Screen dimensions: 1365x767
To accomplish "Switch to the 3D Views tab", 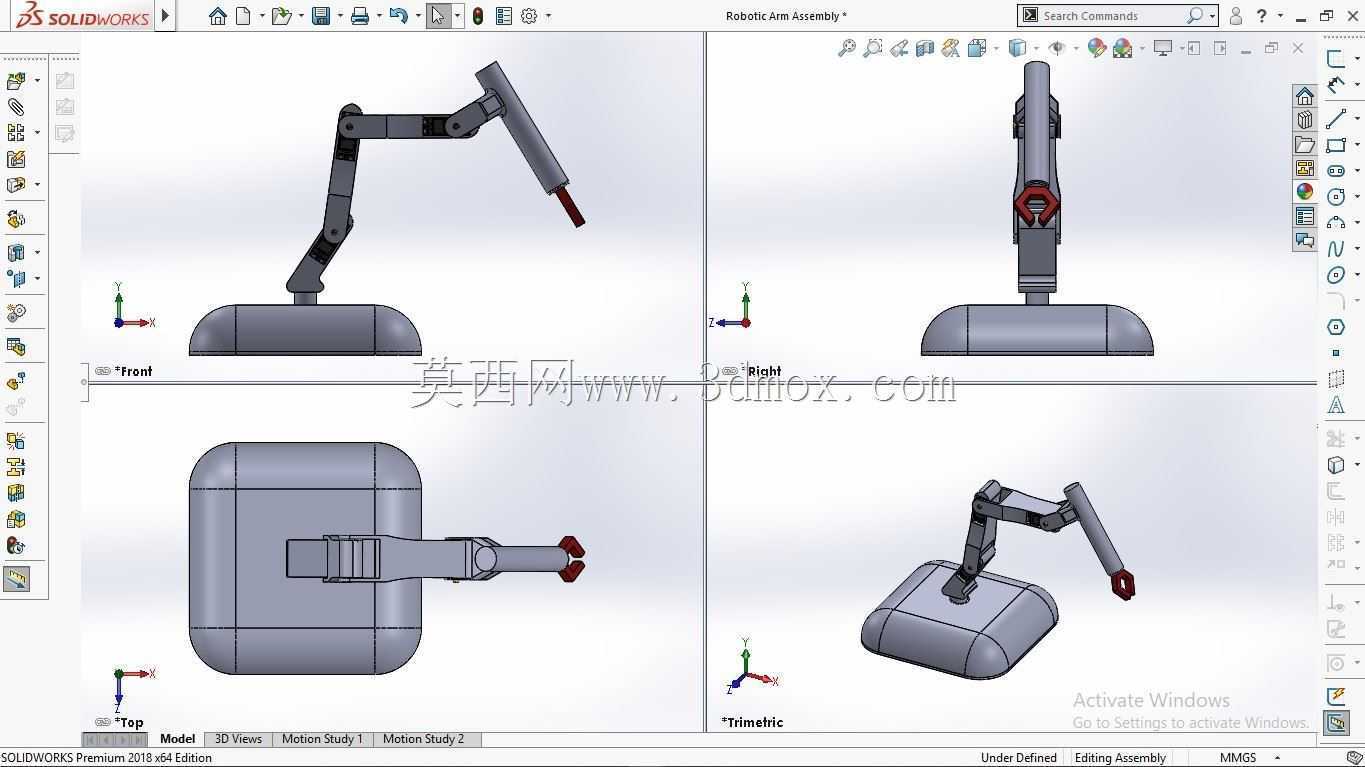I will coord(238,739).
